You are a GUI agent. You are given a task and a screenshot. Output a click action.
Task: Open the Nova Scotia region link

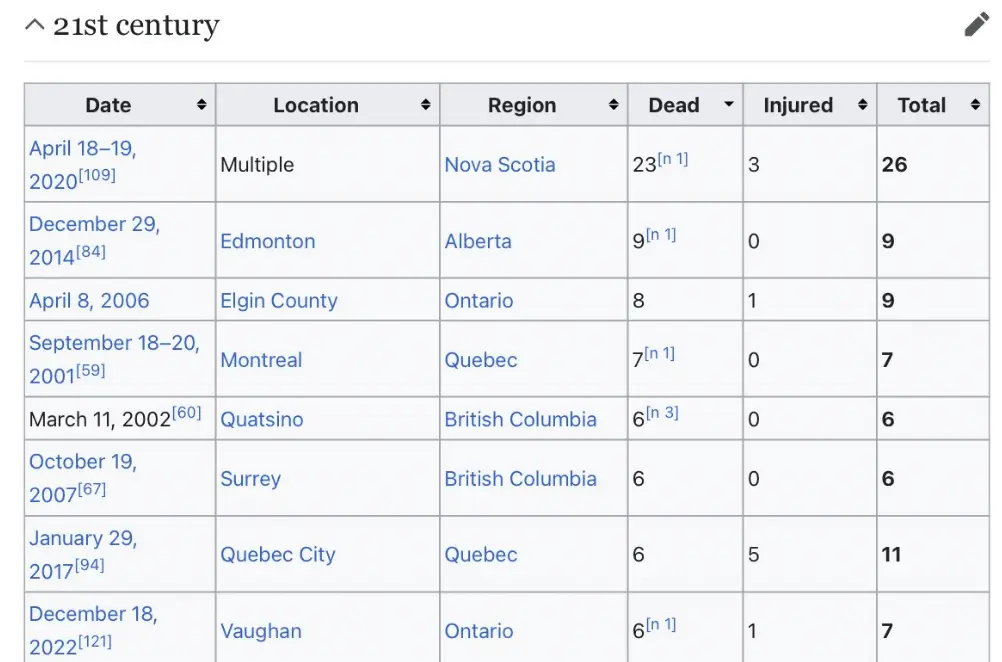(499, 165)
